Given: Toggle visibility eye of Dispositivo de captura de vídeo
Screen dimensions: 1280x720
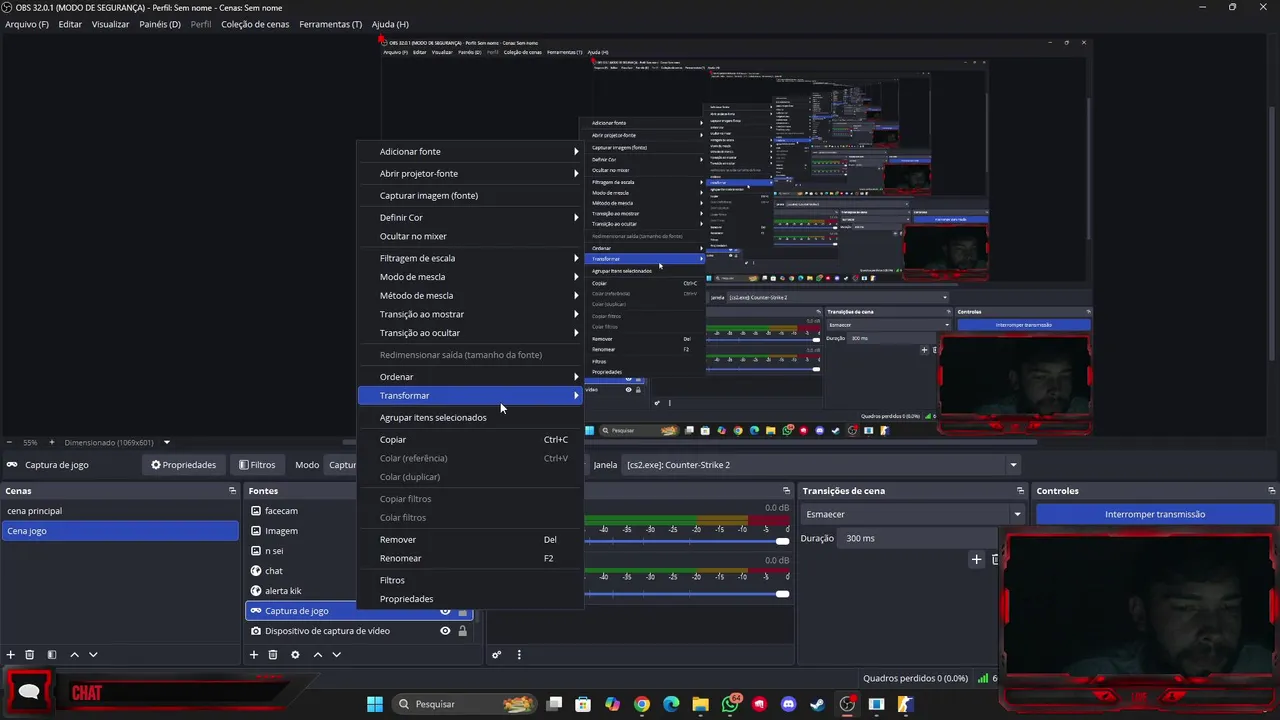Looking at the screenshot, I should coord(445,631).
